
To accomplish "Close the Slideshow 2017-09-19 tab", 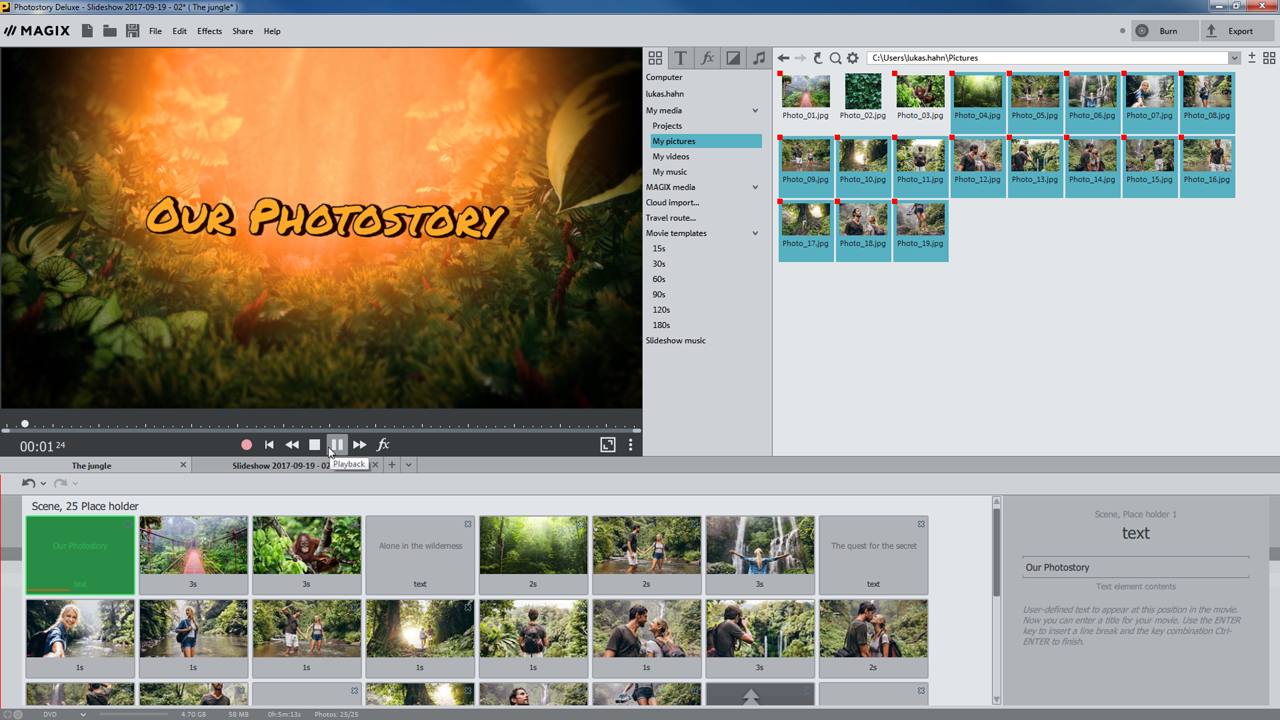I will (375, 465).
